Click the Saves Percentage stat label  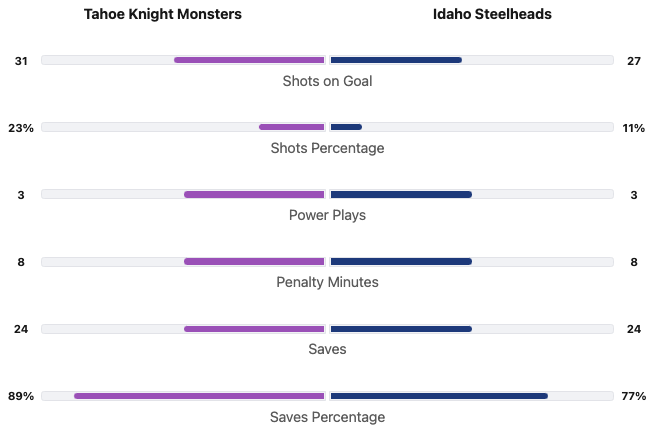[327, 417]
